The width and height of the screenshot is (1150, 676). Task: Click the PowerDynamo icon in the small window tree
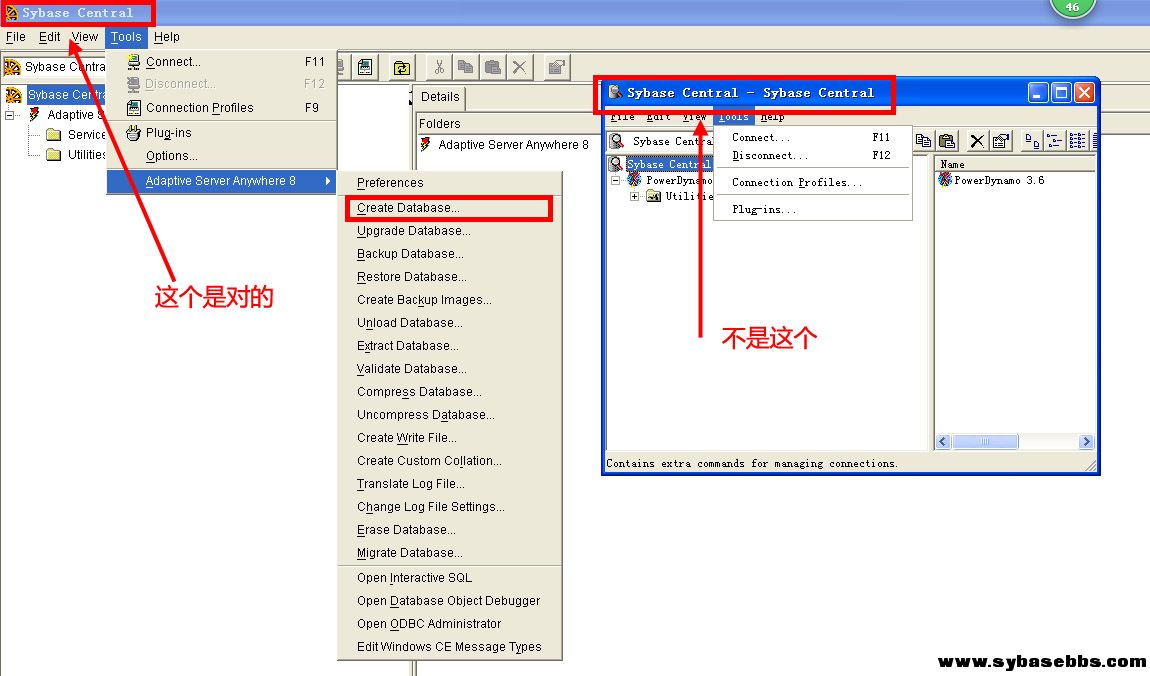pyautogui.click(x=634, y=180)
